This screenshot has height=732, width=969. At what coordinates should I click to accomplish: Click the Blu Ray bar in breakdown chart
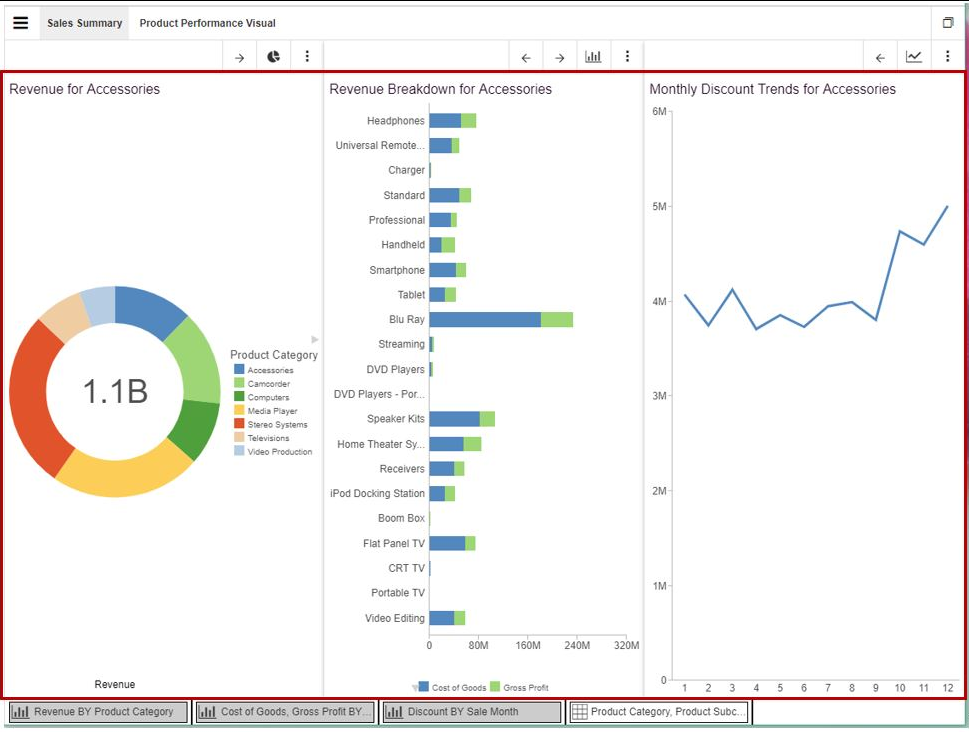click(x=501, y=320)
